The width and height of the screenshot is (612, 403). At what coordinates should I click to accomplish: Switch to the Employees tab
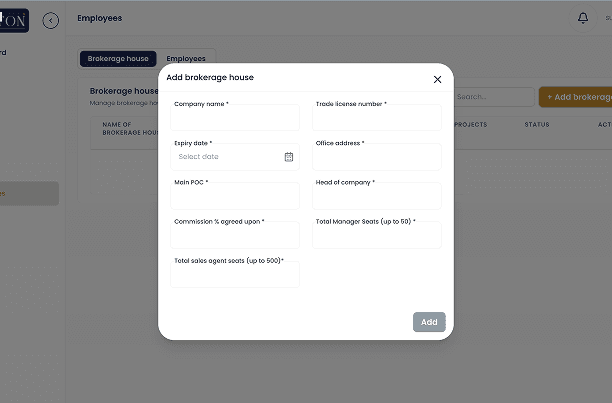pyautogui.click(x=186, y=59)
